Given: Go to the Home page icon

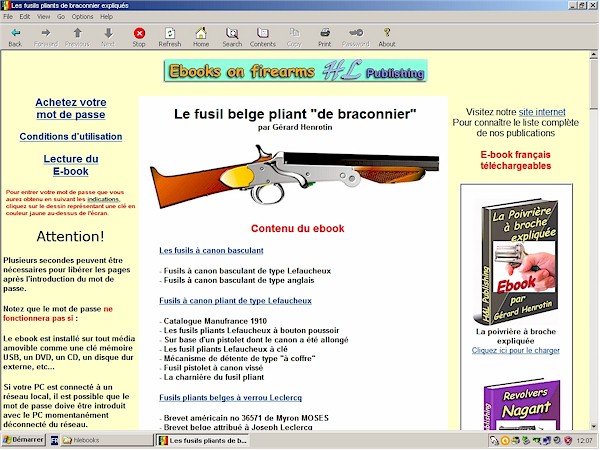Looking at the screenshot, I should point(201,33).
